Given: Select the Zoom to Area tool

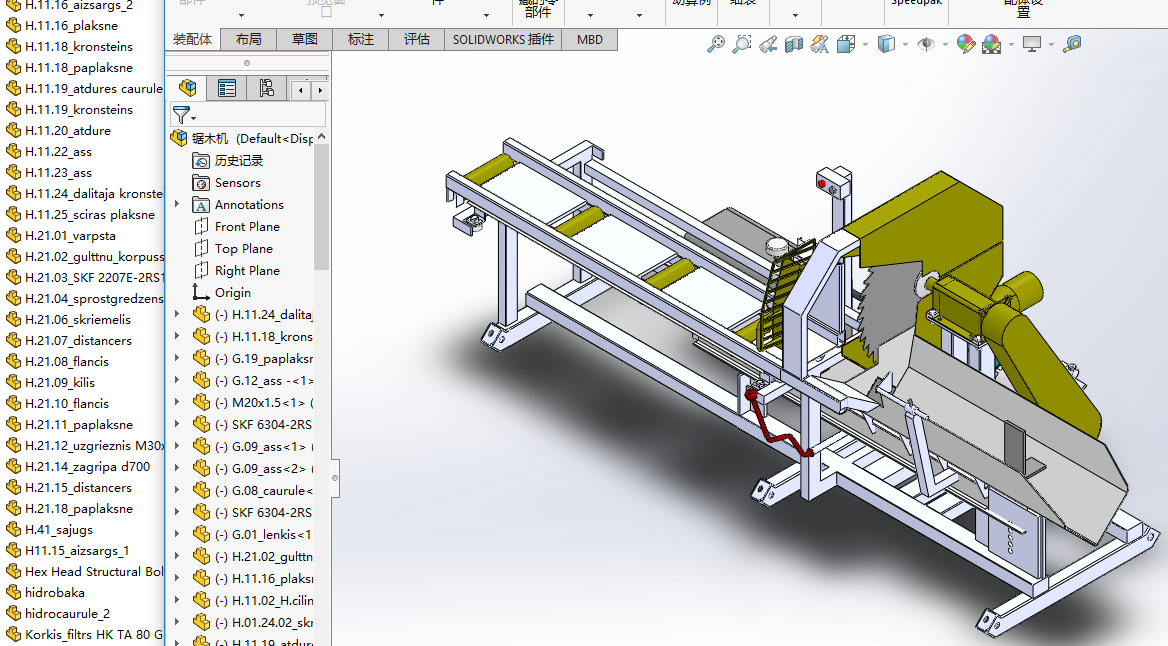Looking at the screenshot, I should coord(742,44).
